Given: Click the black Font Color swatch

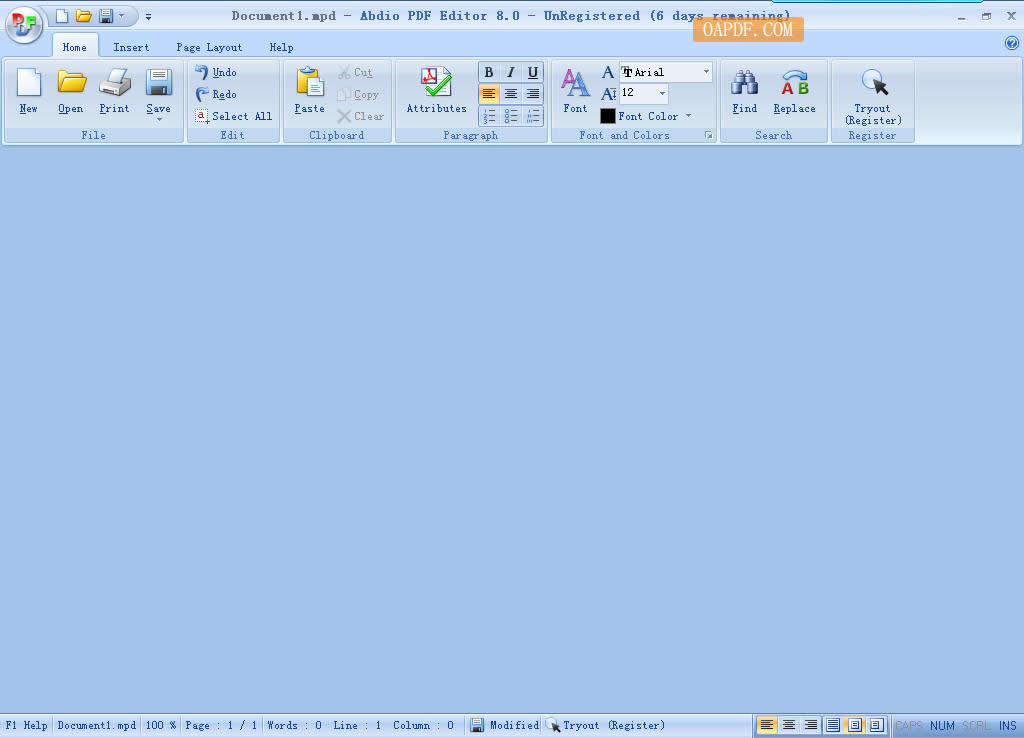Looking at the screenshot, I should point(607,116).
